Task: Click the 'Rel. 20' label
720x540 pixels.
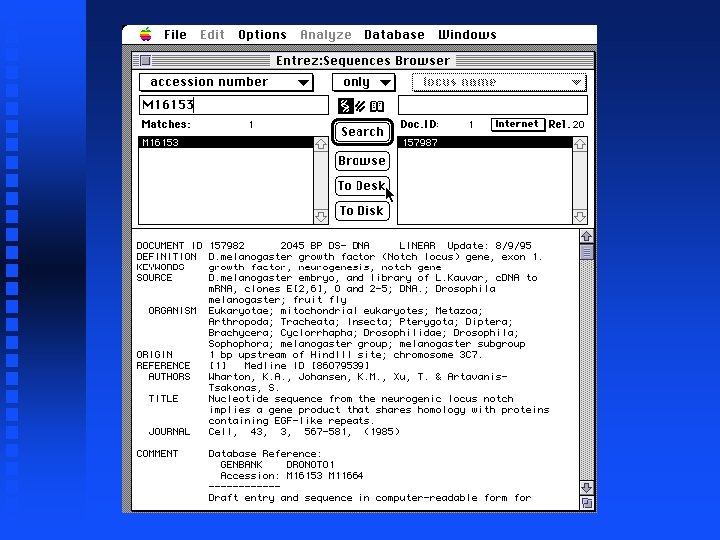Action: (566, 124)
